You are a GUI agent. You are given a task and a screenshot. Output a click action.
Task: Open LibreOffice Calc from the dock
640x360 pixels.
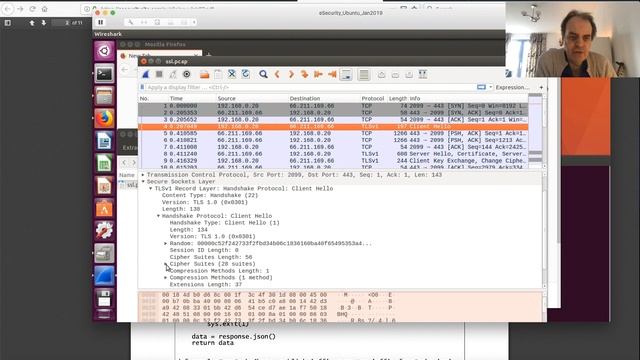(x=104, y=164)
